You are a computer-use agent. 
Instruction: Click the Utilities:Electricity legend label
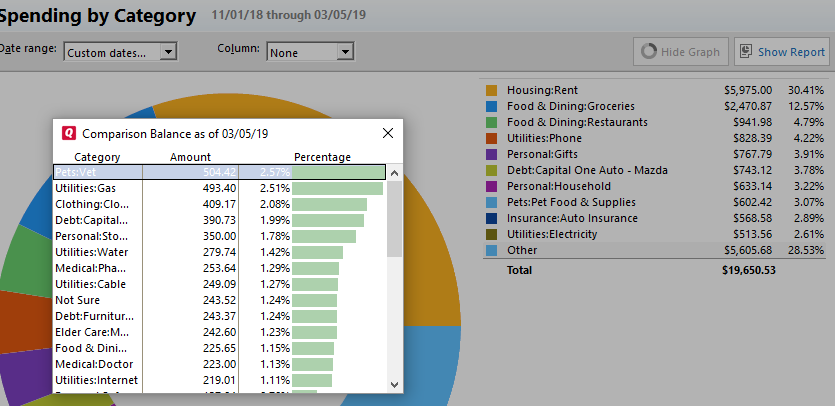[x=552, y=234]
